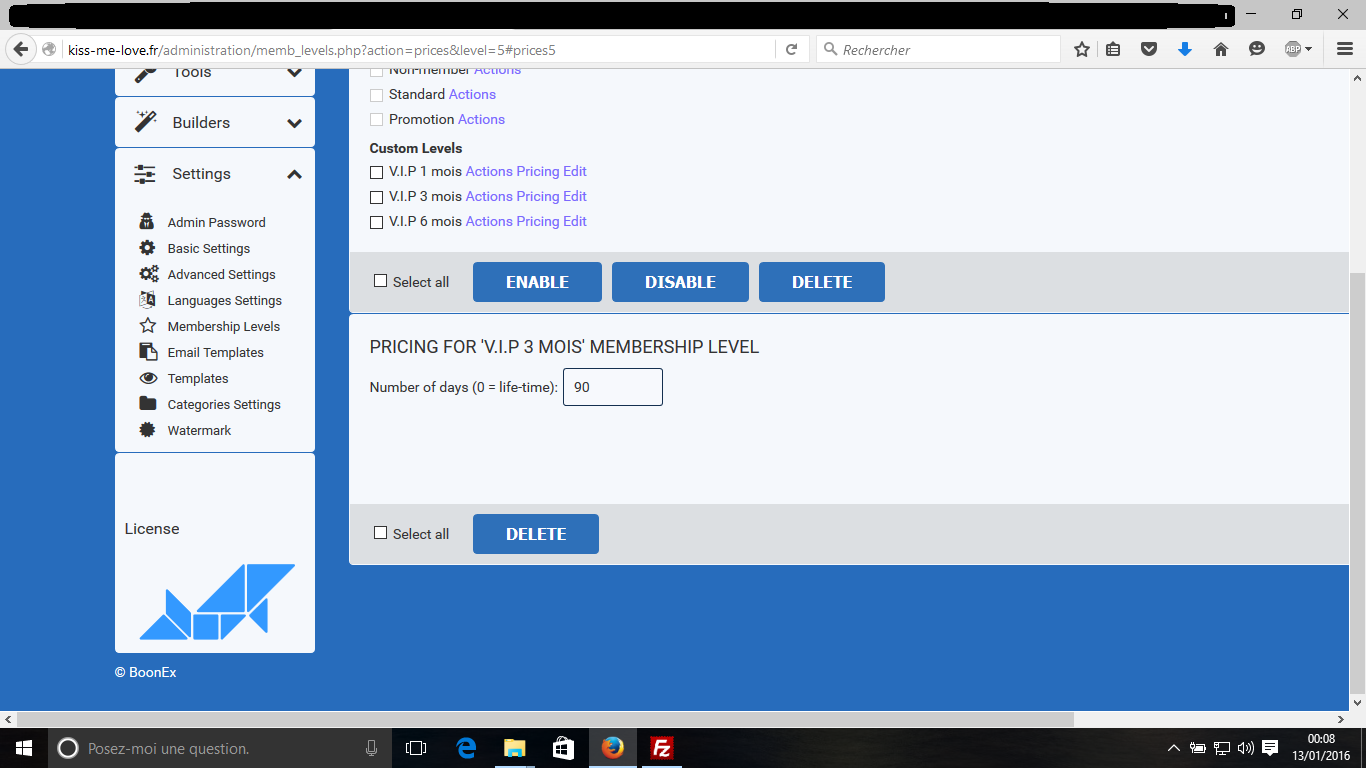This screenshot has height=768, width=1366.
Task: Click the Firefox URL address bar
Action: click(x=420, y=49)
